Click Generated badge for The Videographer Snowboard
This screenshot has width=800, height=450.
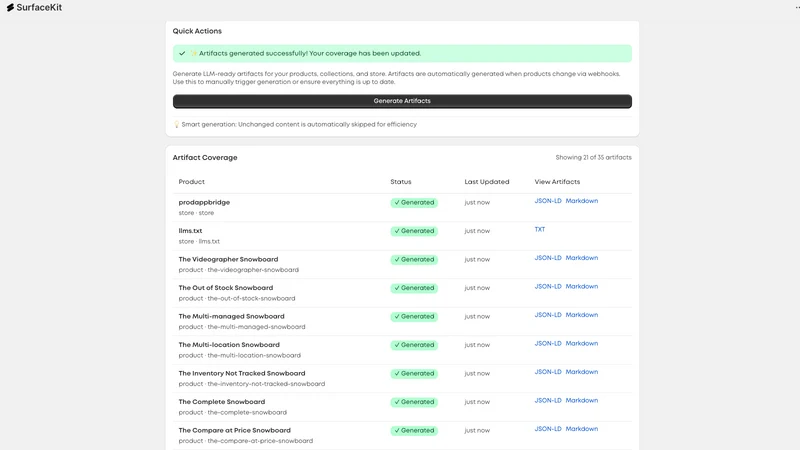414,260
